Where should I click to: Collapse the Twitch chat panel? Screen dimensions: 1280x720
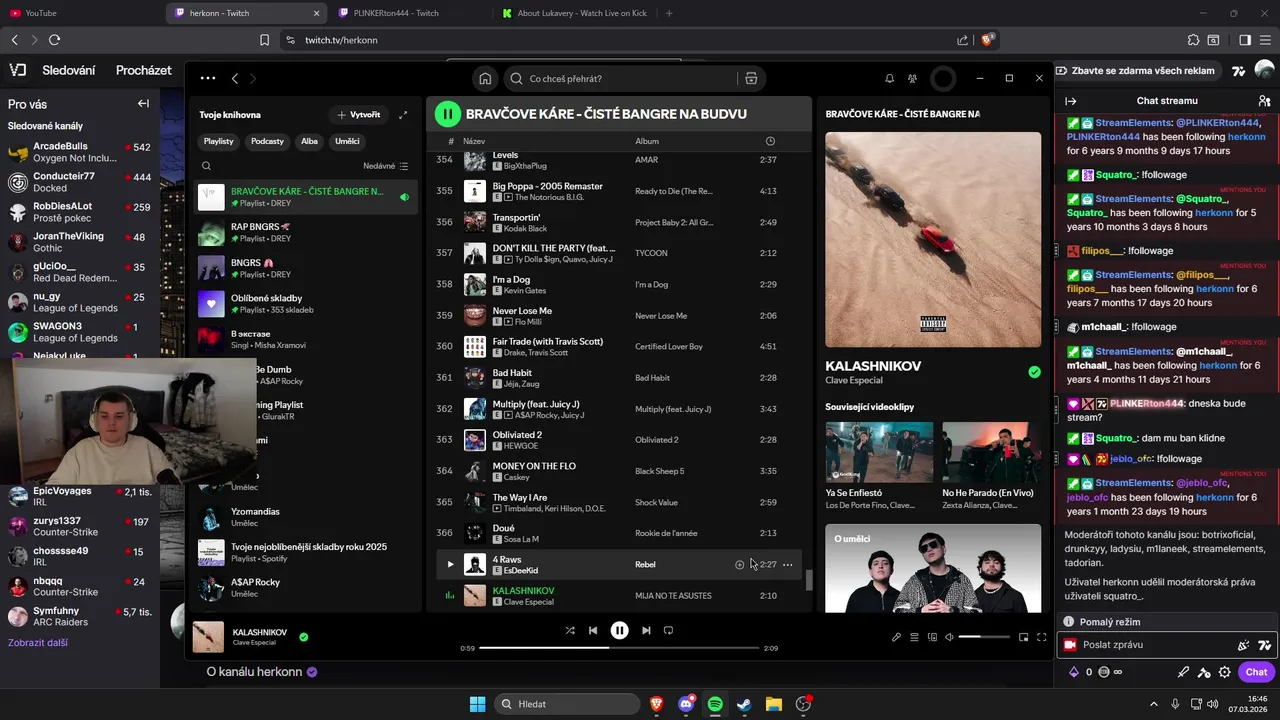1071,101
